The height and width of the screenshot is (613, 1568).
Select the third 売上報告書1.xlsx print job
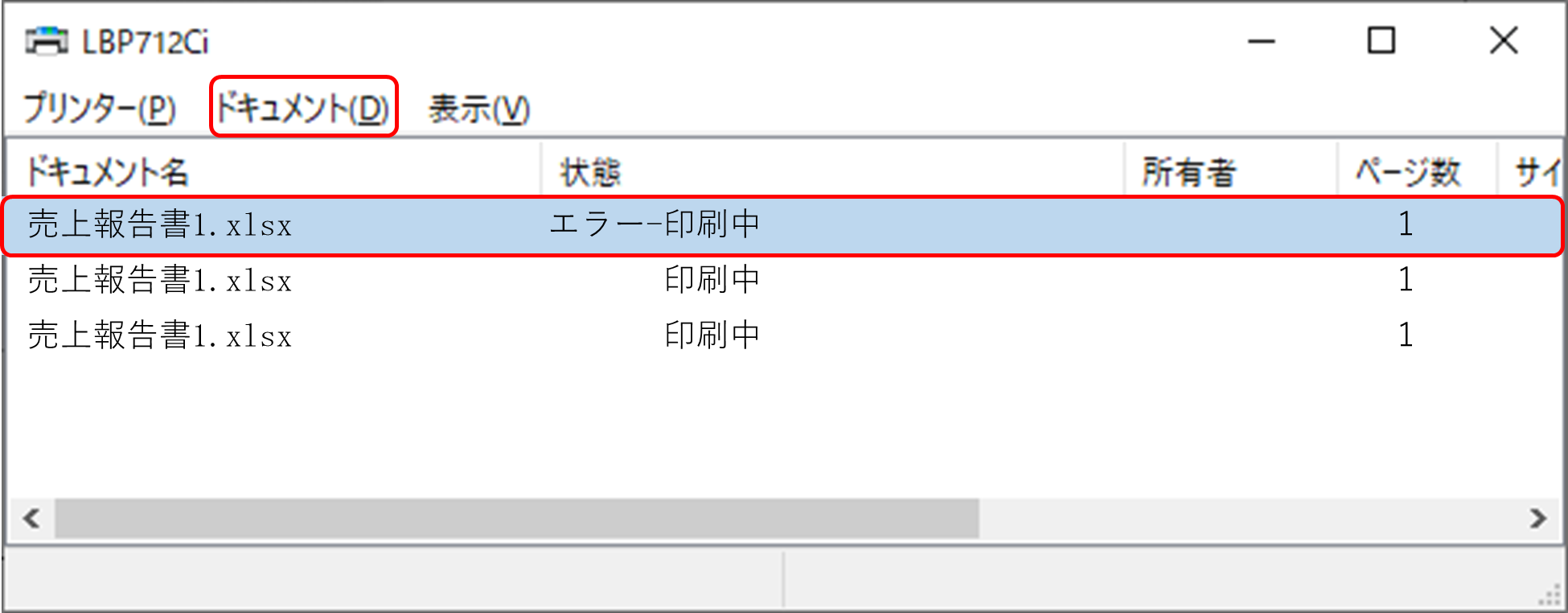[783, 335]
